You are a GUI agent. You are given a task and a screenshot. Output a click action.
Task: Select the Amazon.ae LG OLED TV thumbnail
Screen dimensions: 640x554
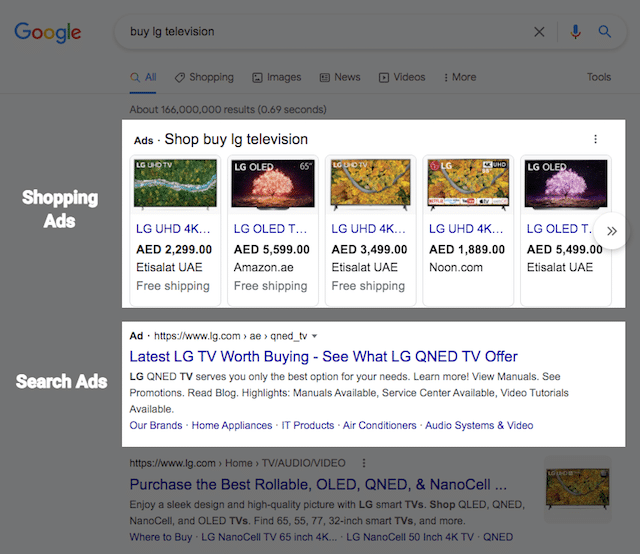coord(269,185)
